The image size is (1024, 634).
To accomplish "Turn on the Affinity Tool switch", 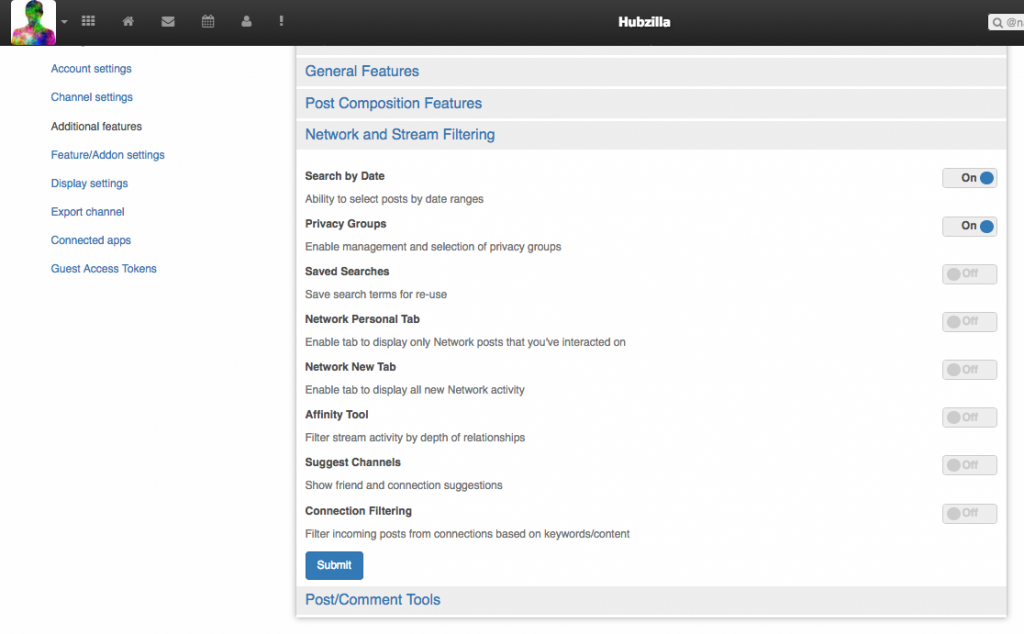I will pyautogui.click(x=969, y=417).
